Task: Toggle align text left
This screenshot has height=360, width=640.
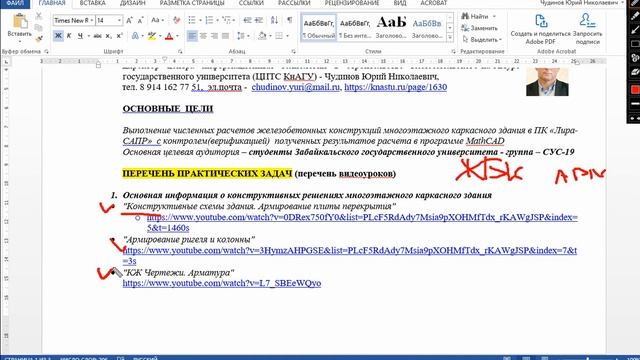Action: point(192,36)
